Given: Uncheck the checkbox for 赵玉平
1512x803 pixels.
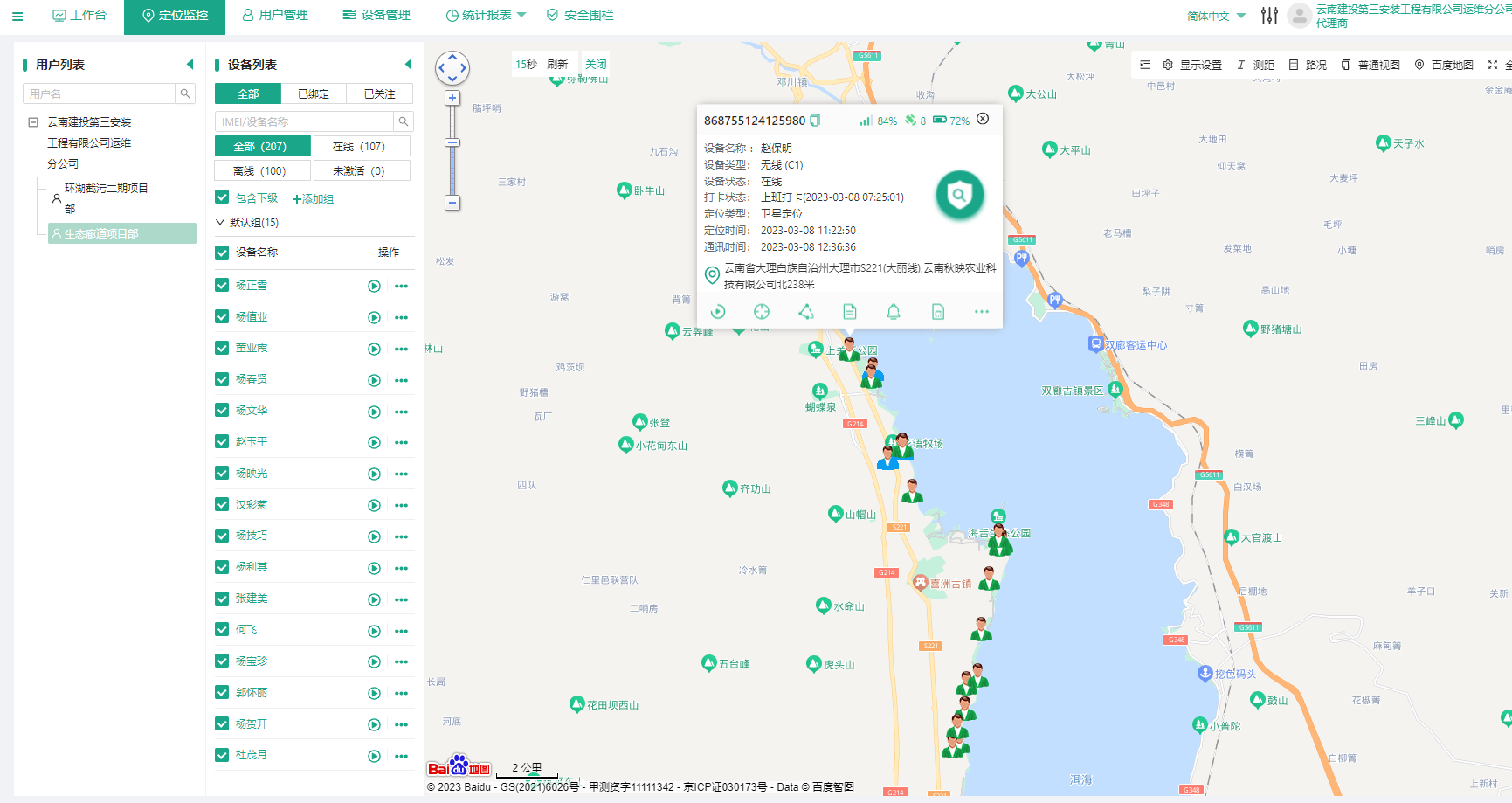Looking at the screenshot, I should coord(222,442).
